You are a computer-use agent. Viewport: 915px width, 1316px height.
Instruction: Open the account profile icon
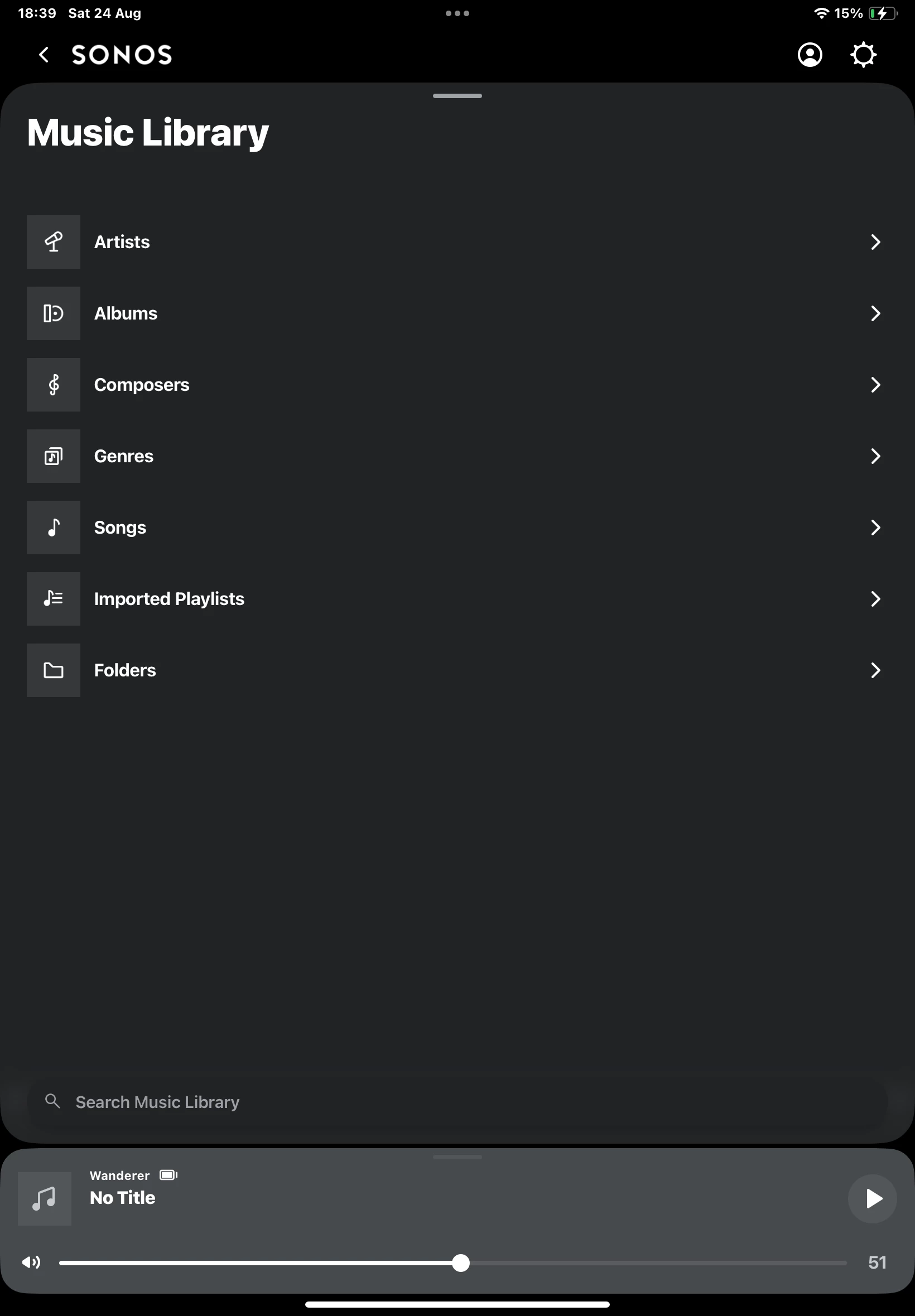[x=810, y=55]
